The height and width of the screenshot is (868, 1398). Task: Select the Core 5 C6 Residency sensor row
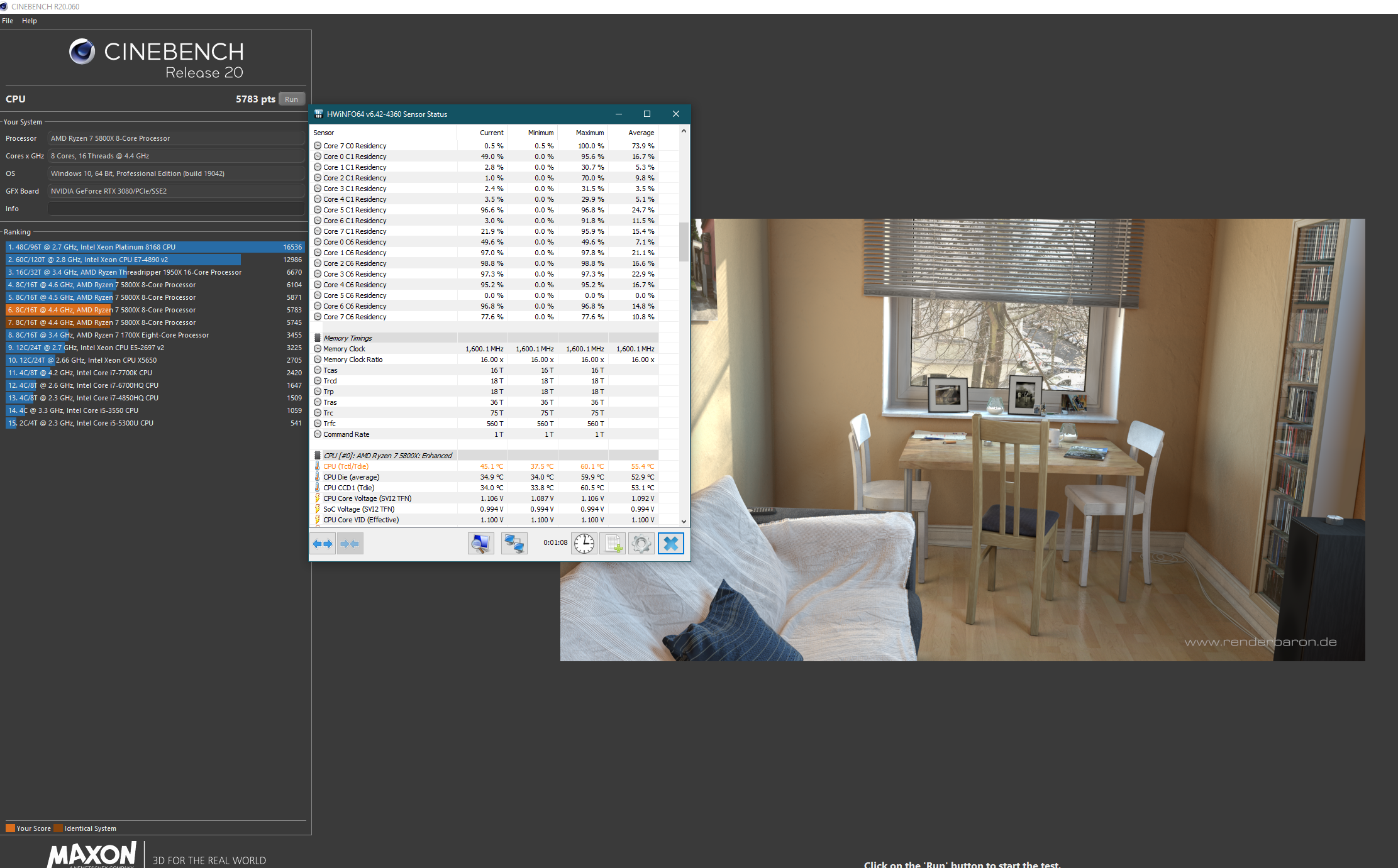coord(484,295)
